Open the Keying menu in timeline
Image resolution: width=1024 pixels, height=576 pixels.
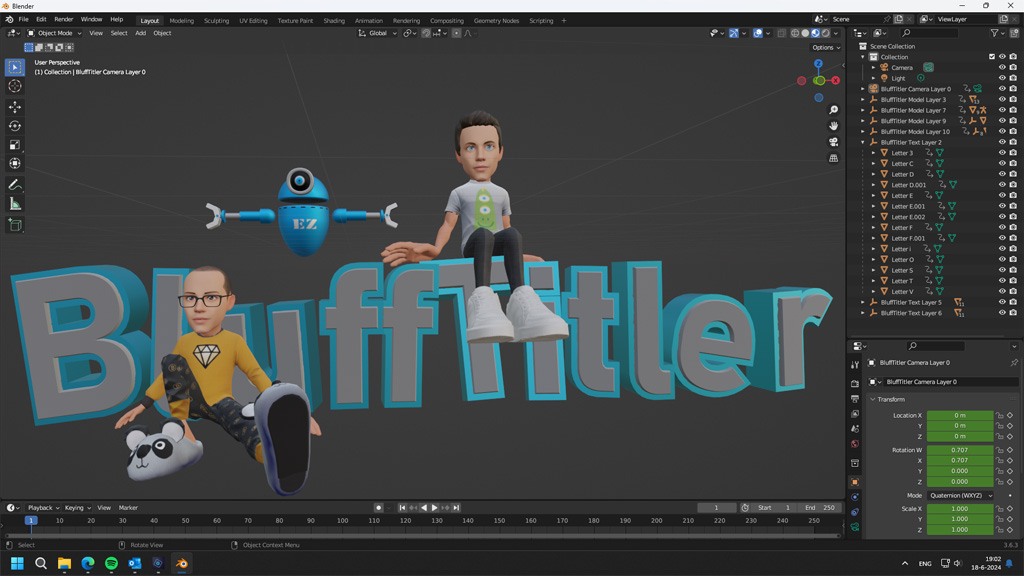click(x=77, y=507)
